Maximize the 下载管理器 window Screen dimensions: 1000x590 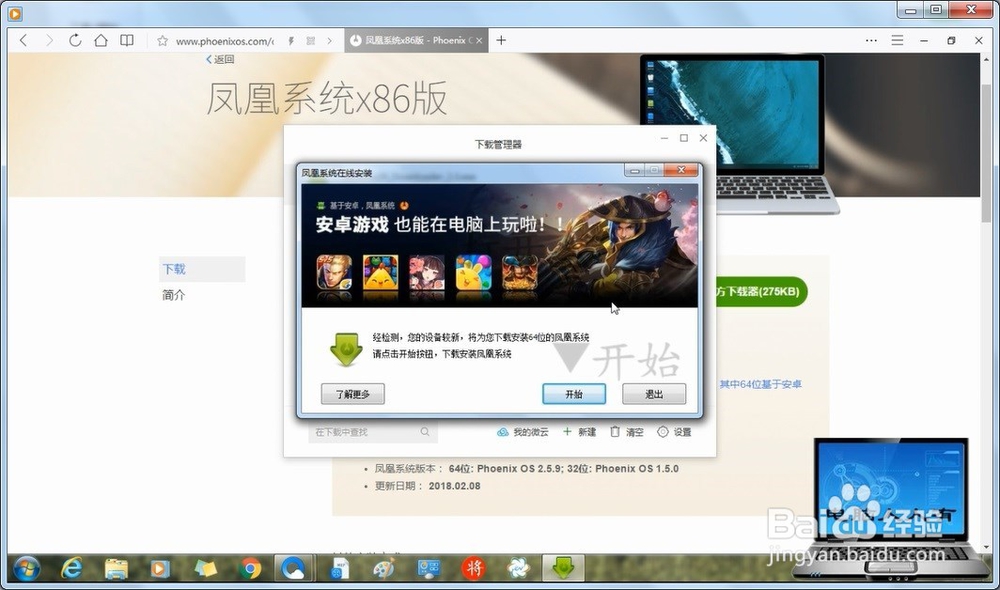tap(684, 138)
